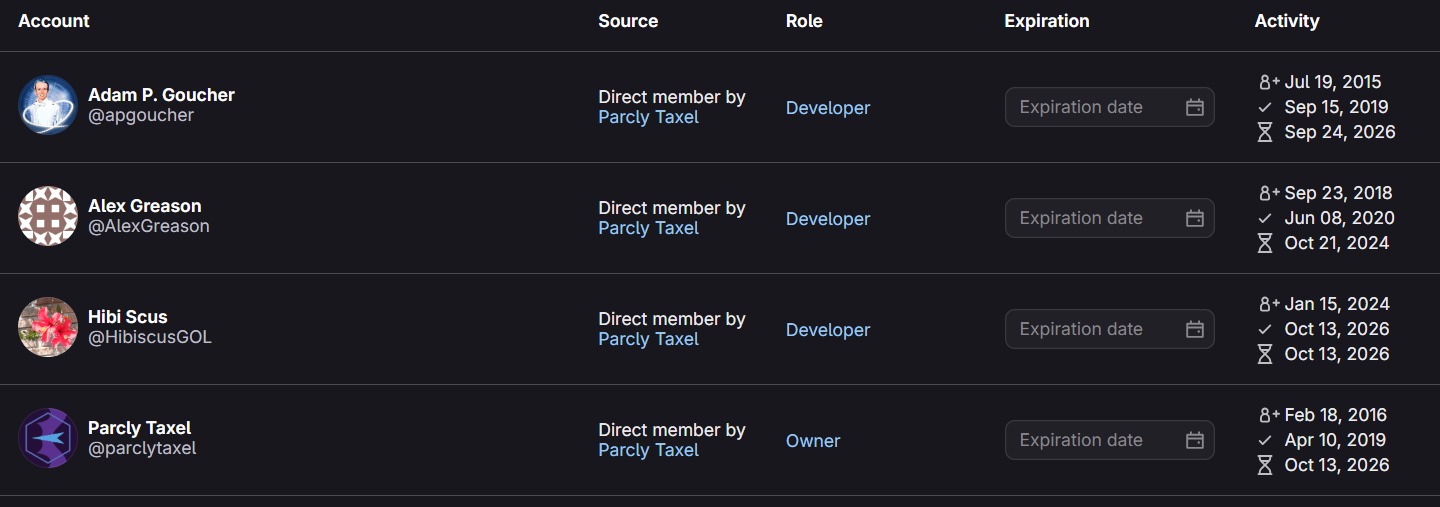Click the Account column header
The image size is (1440, 507).
(x=54, y=21)
